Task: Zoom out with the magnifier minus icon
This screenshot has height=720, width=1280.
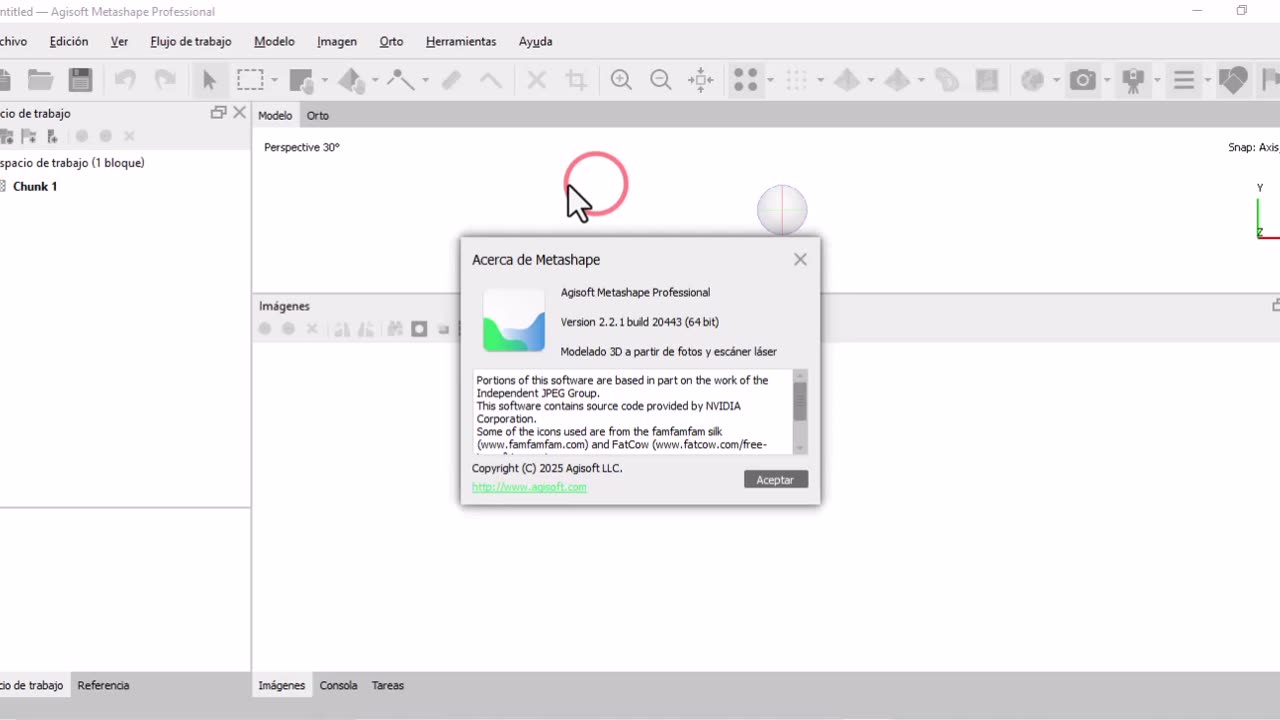Action: tap(661, 80)
